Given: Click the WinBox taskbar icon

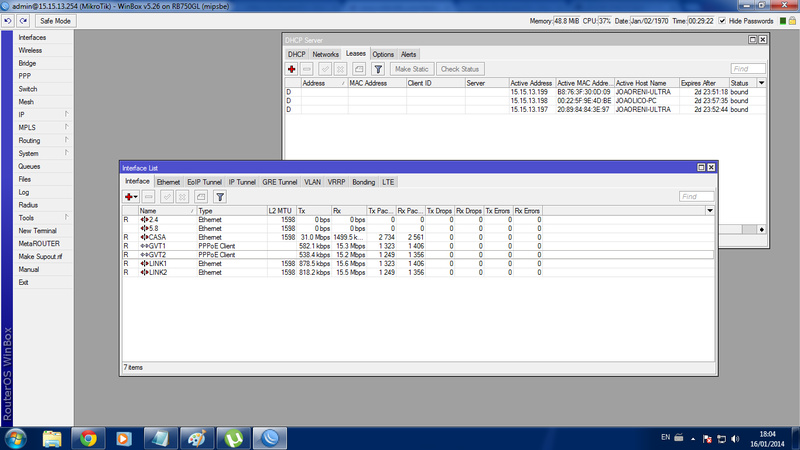Looking at the screenshot, I should point(269,439).
